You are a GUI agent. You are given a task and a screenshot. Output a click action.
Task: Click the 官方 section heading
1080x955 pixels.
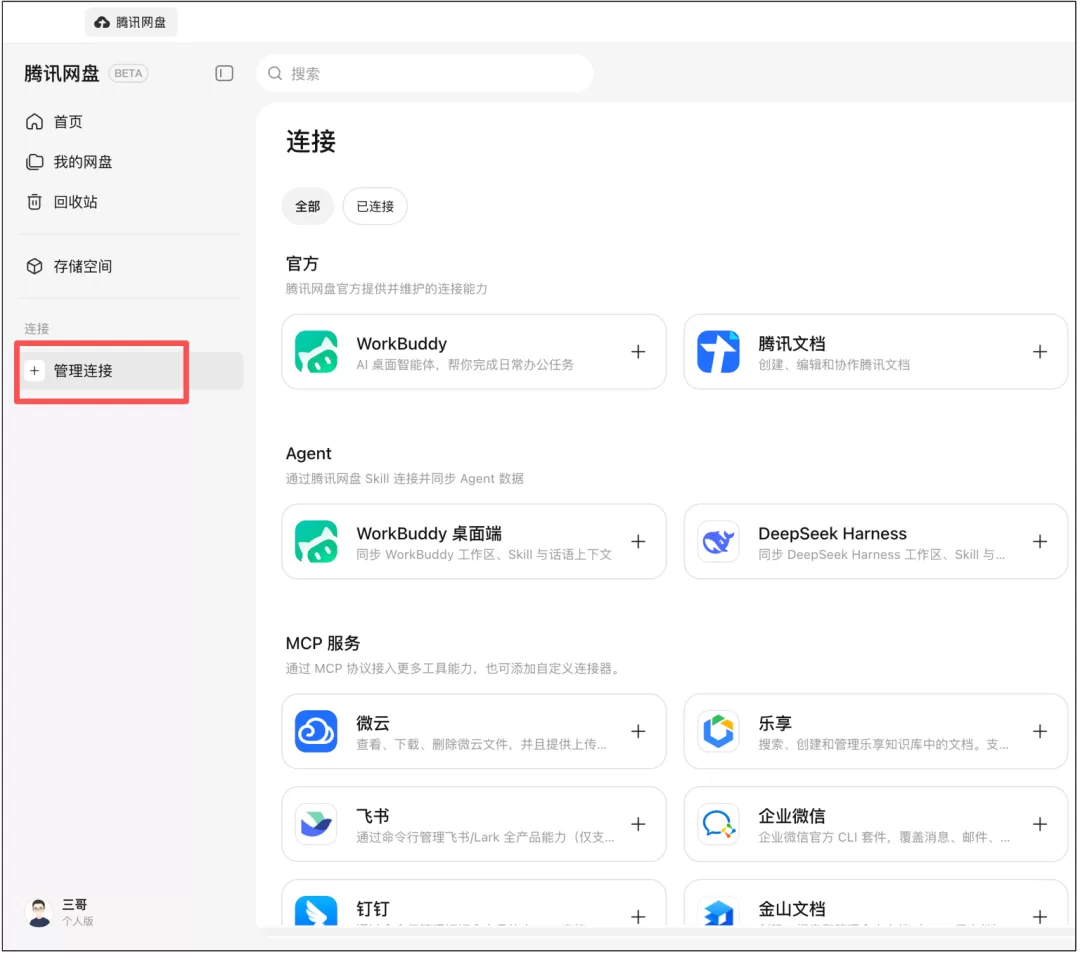click(x=302, y=264)
